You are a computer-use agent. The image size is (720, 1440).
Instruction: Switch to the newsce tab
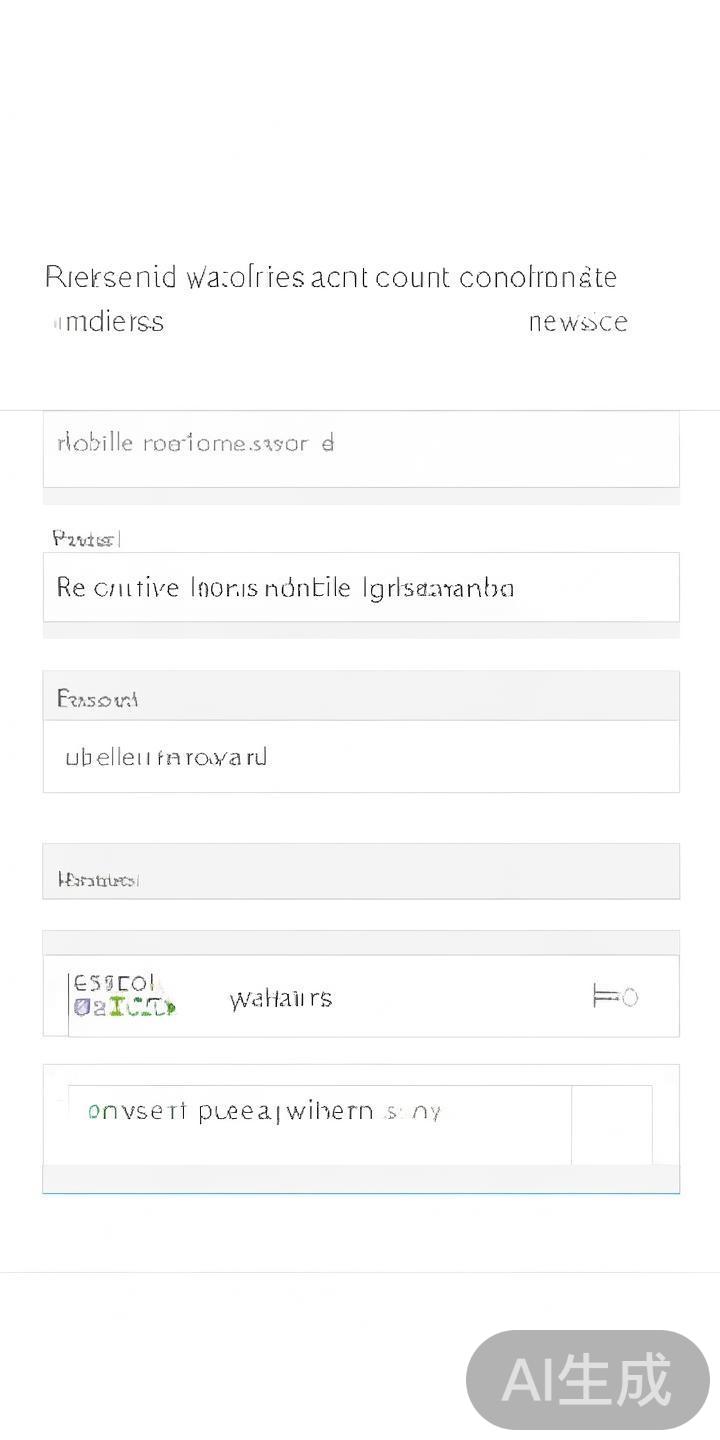(x=577, y=322)
